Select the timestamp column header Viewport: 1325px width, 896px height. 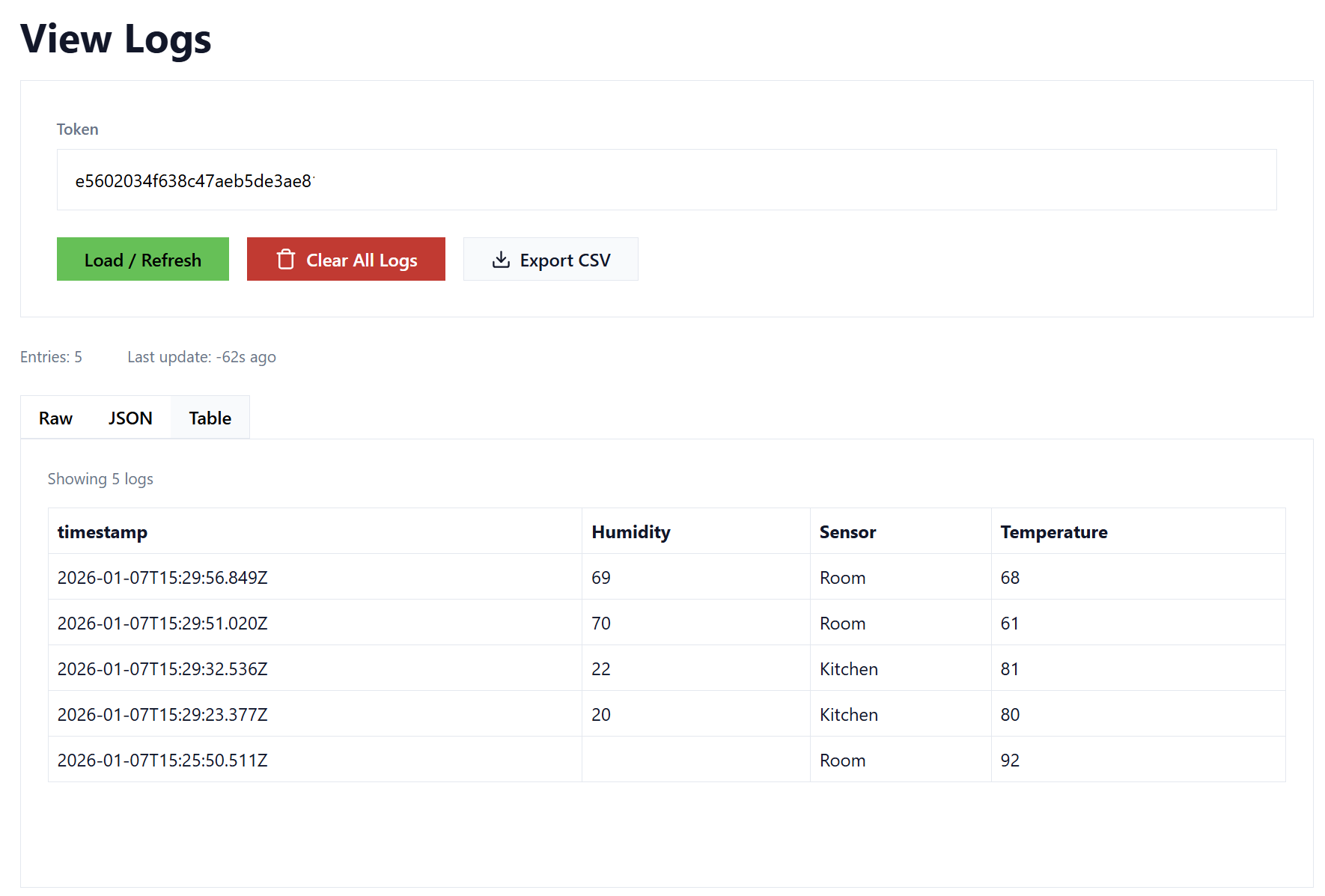(103, 531)
